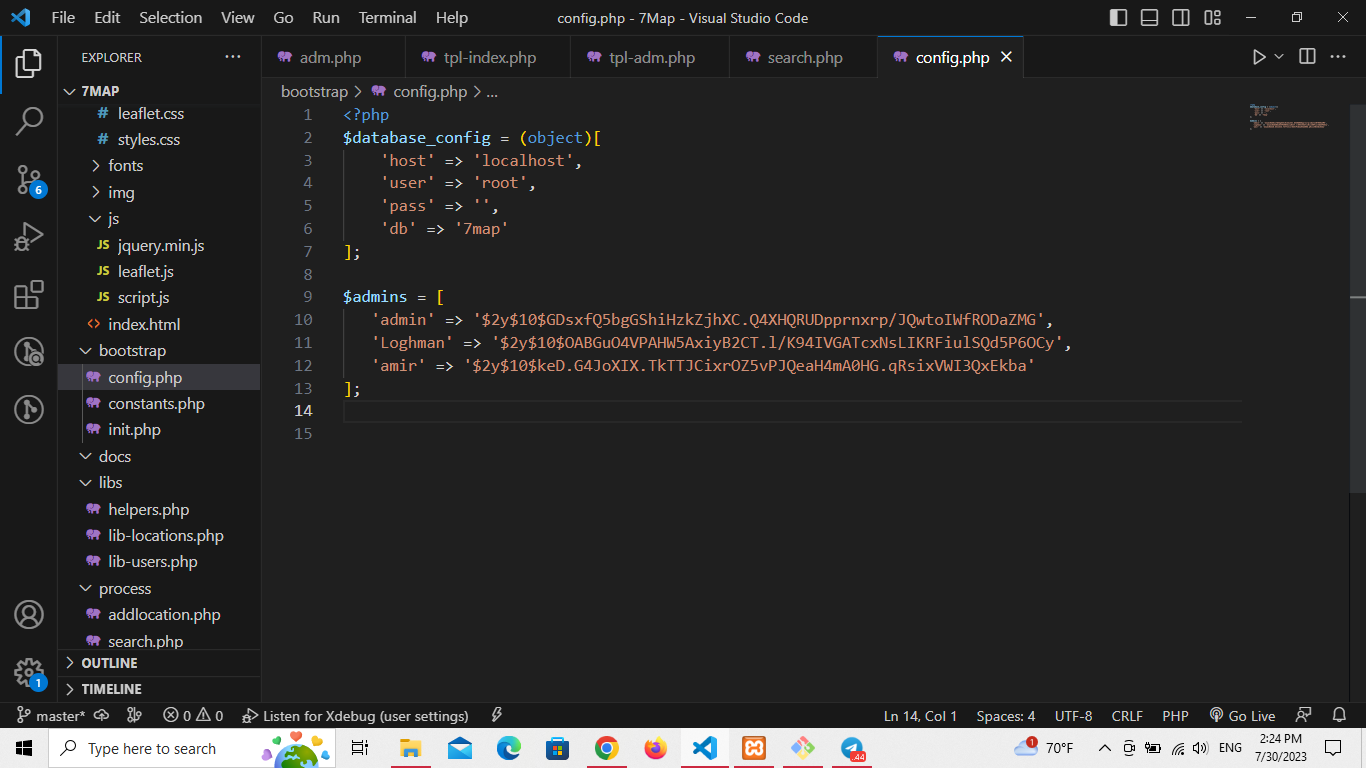The height and width of the screenshot is (768, 1366).
Task: Switch to the search.php tab
Action: pos(804,57)
